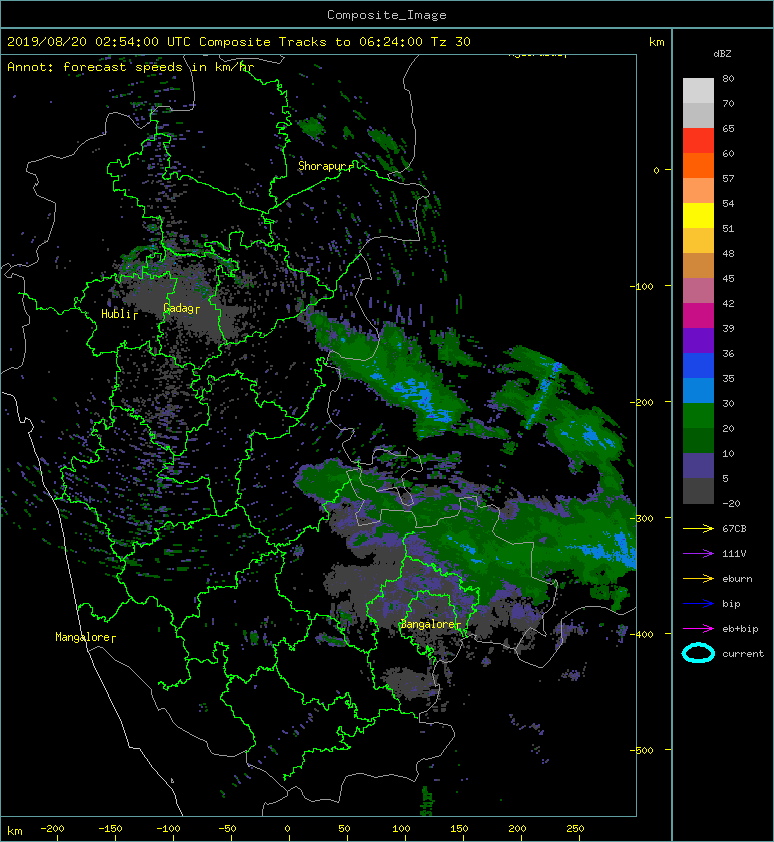Image resolution: width=774 pixels, height=842 pixels.
Task: Pick the red 60–65 dBZ swatch
Action: pyautogui.click(x=698, y=141)
